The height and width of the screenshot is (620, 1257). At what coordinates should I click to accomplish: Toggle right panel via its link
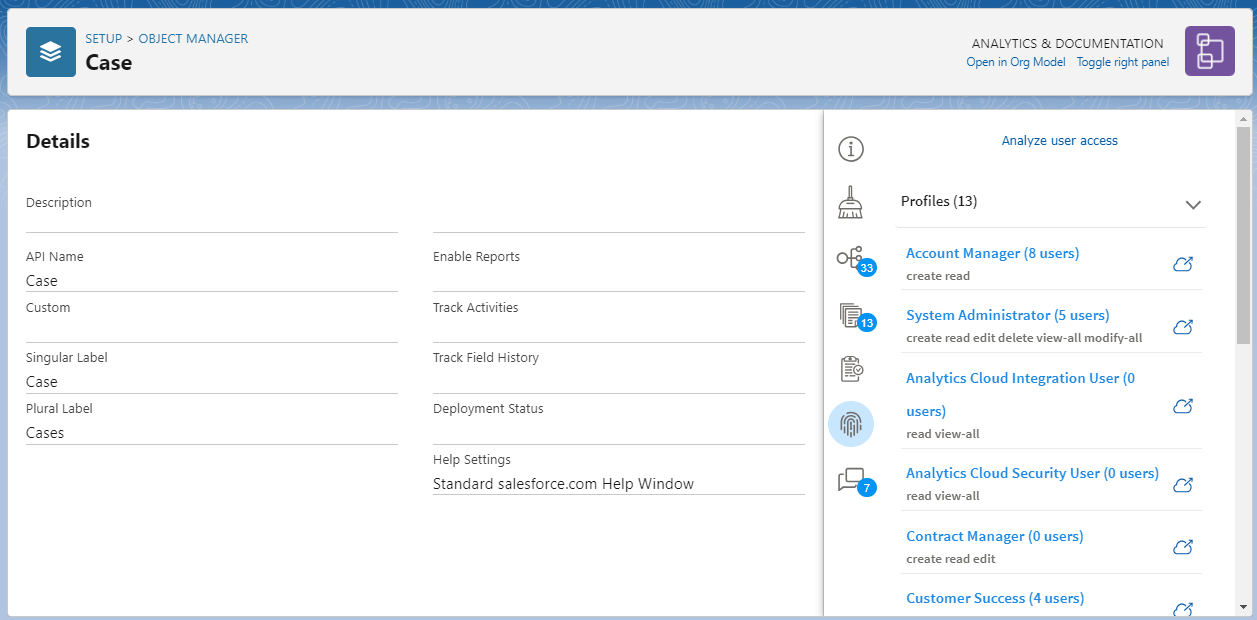point(1122,61)
